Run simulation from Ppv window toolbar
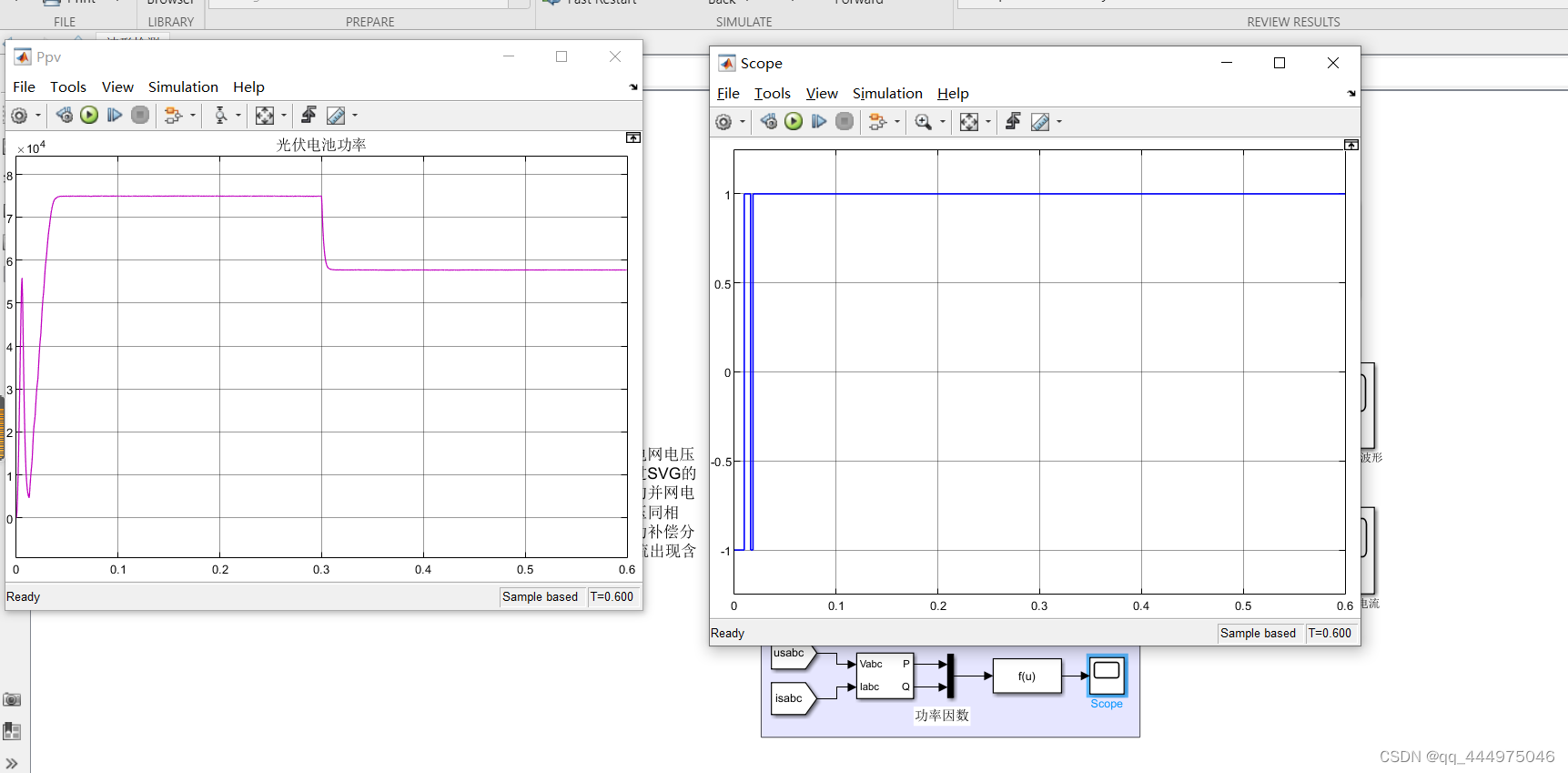This screenshot has width=1568, height=773. pyautogui.click(x=89, y=115)
